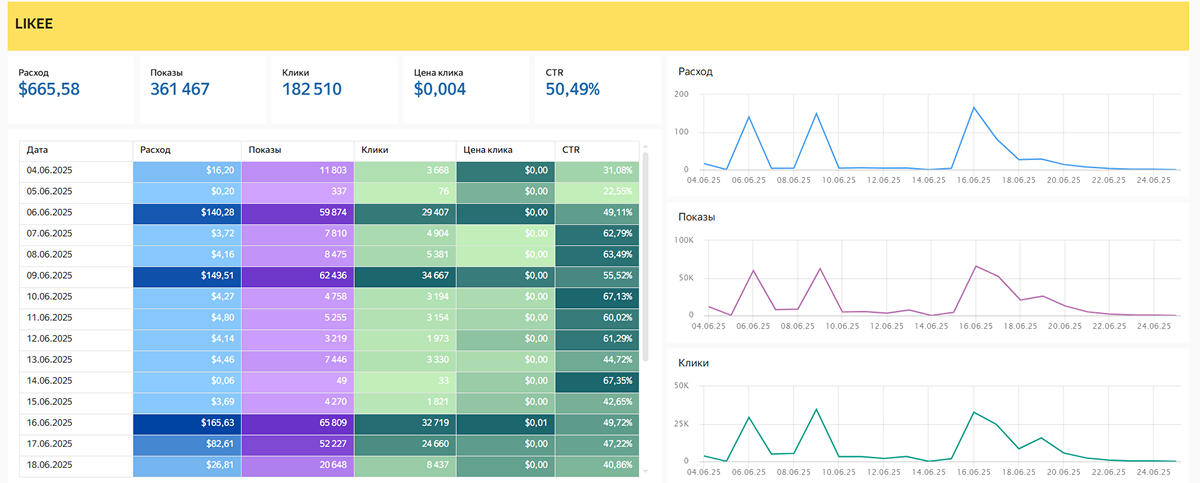The image size is (1200, 483).
Task: Select the Расход total $665,58
Action: pos(49,89)
